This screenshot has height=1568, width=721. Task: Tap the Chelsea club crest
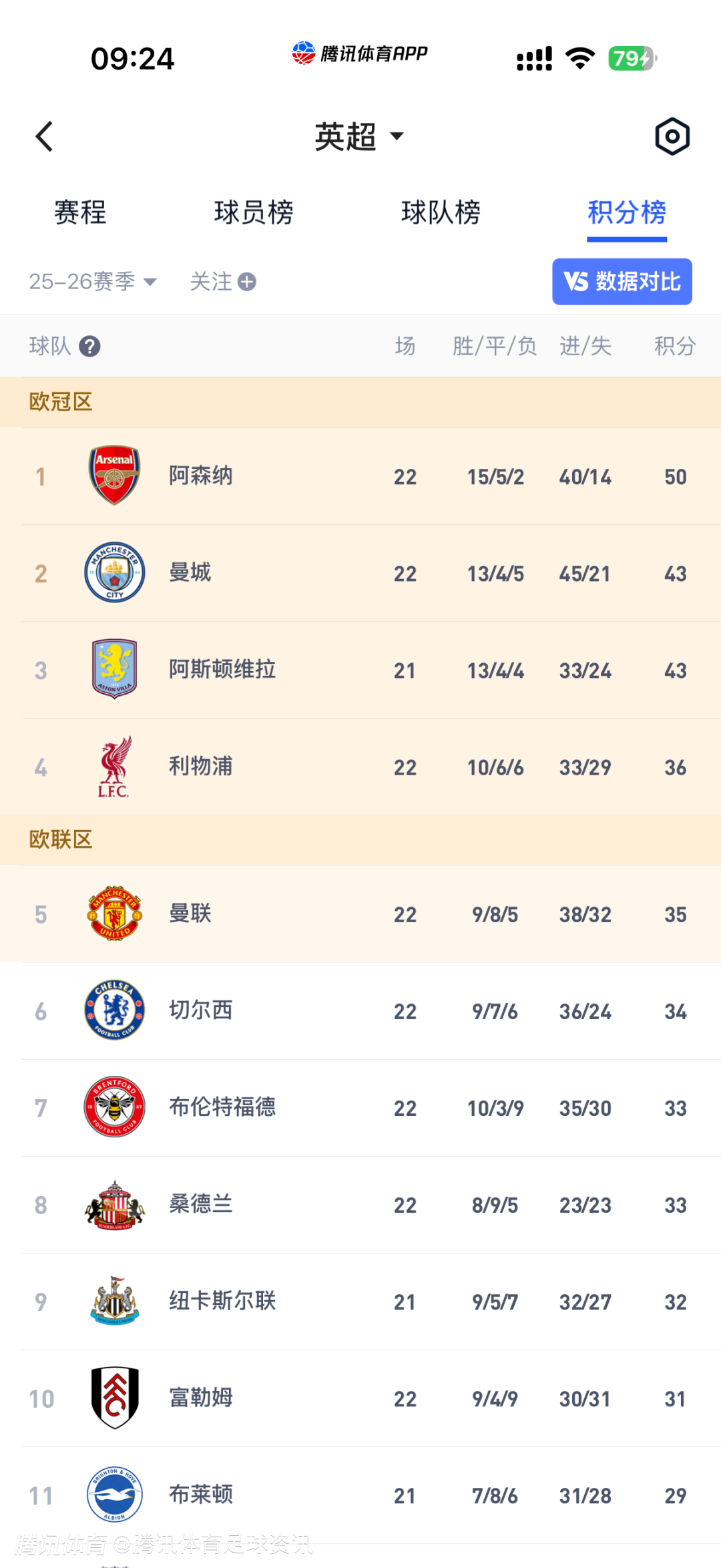point(115,1010)
